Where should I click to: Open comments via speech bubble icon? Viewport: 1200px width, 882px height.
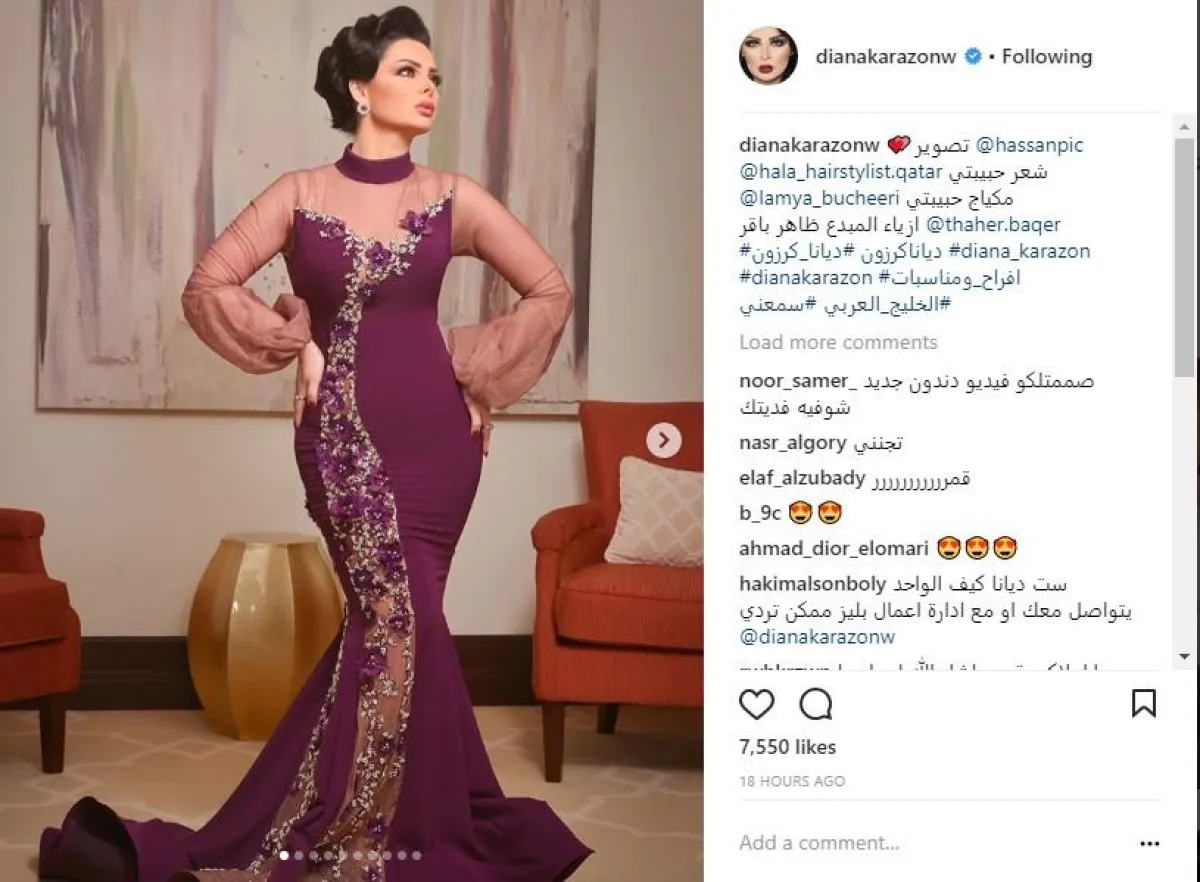(x=816, y=705)
